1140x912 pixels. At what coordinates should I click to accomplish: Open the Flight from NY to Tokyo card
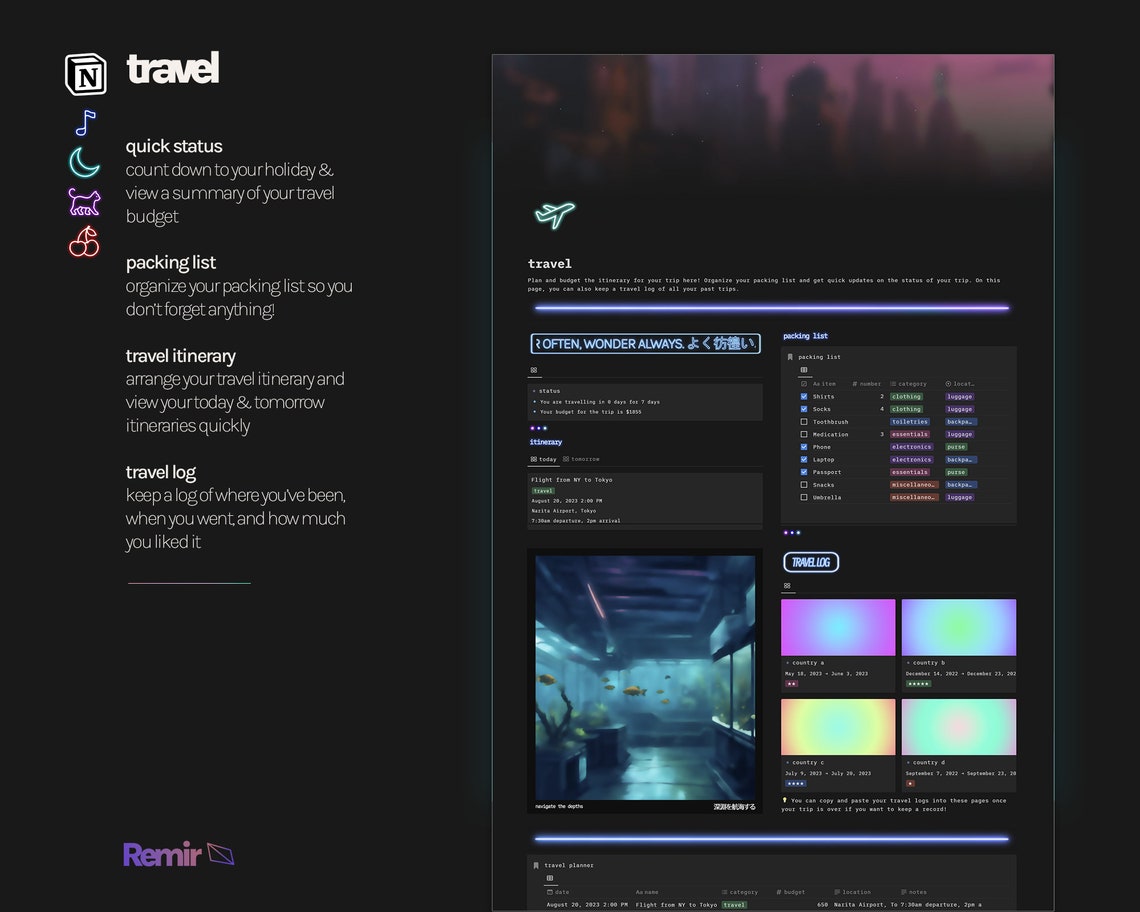(x=645, y=500)
